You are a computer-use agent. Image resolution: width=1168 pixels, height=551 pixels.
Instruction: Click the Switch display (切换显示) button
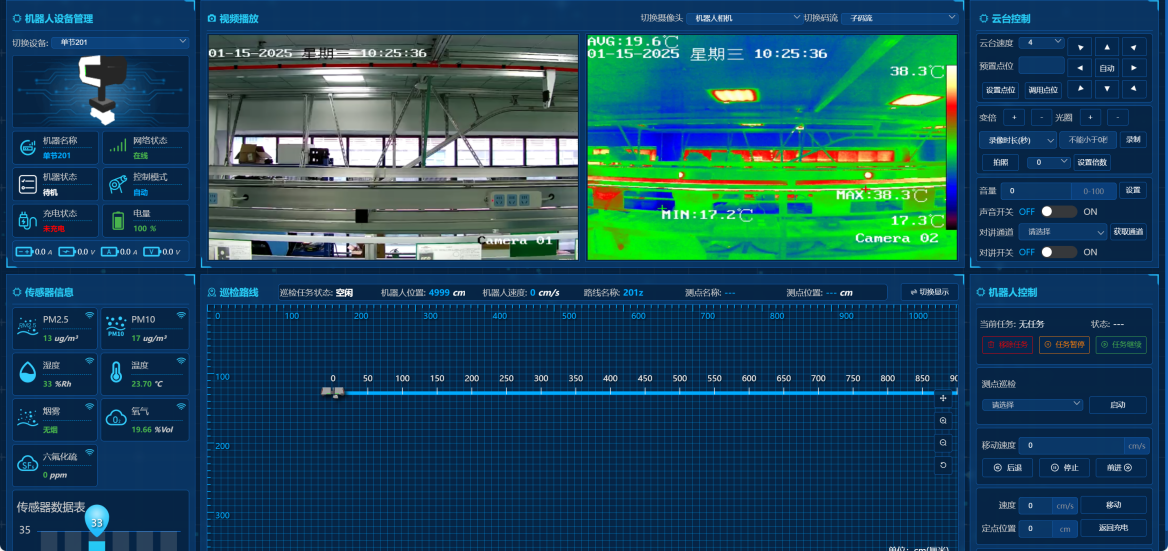pyautogui.click(x=930, y=292)
